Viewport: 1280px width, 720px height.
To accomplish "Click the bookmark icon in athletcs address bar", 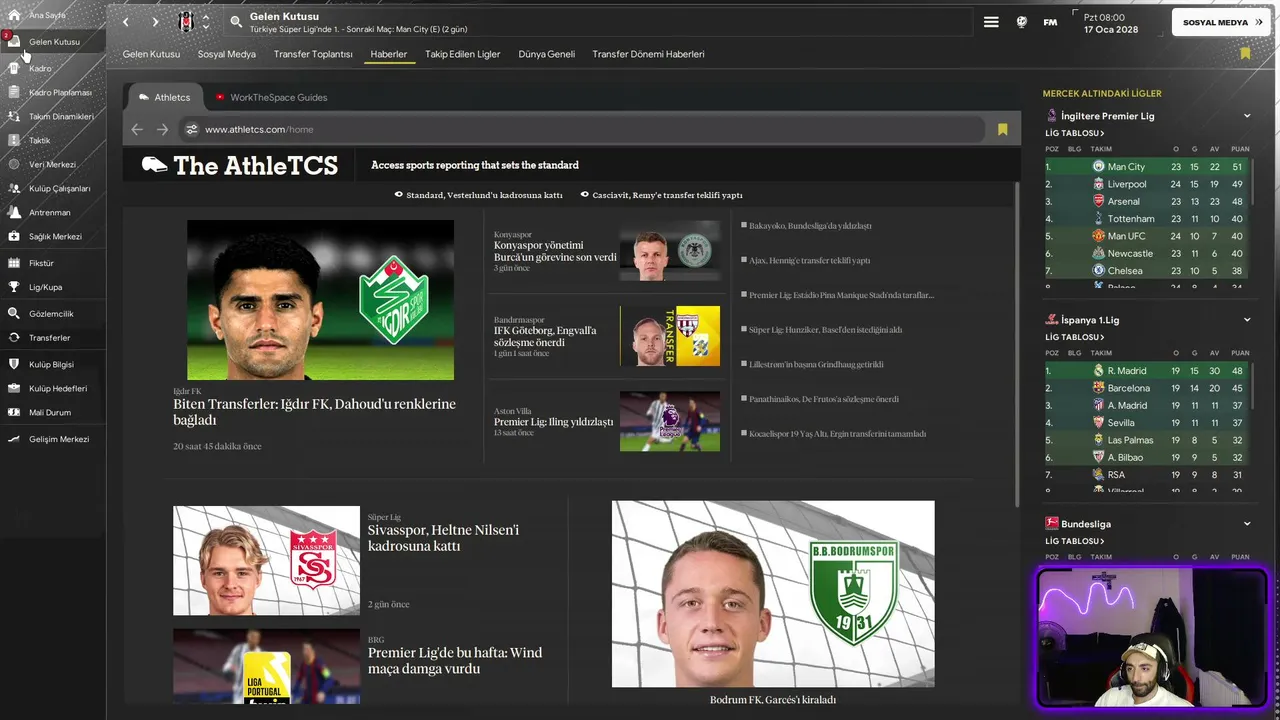I will [1002, 129].
